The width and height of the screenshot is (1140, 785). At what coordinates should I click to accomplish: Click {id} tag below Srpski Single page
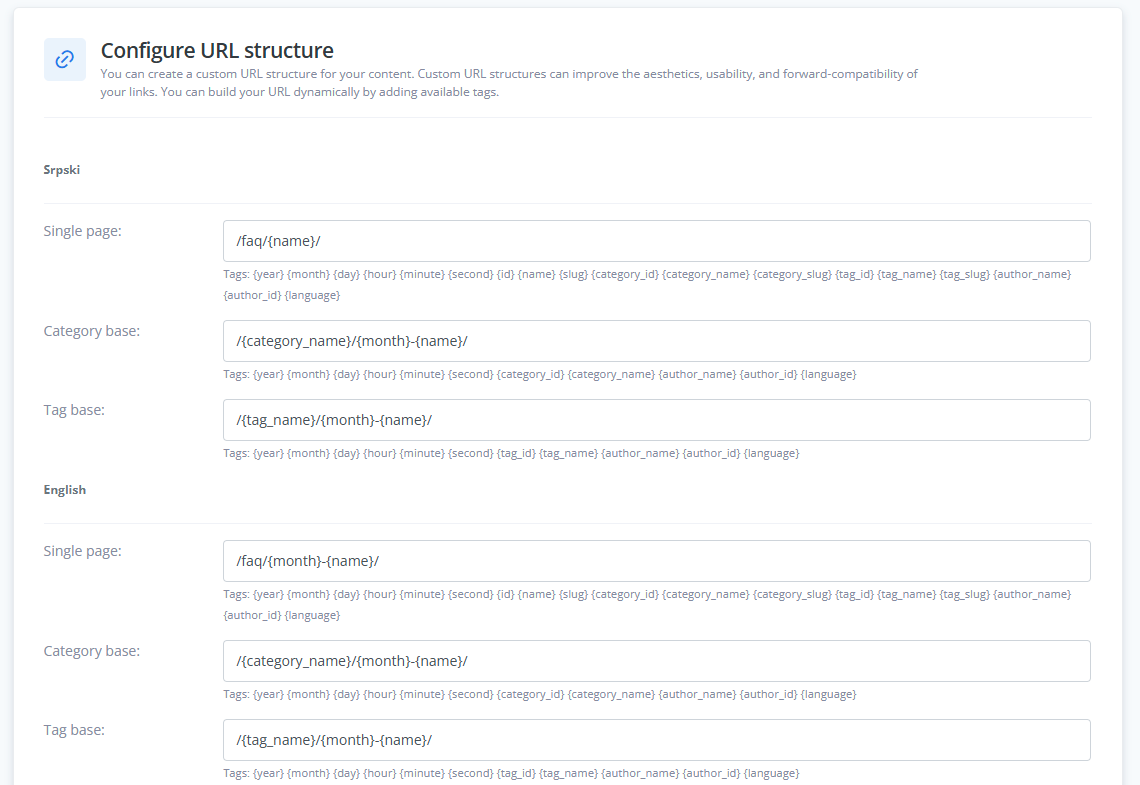pyautogui.click(x=505, y=275)
